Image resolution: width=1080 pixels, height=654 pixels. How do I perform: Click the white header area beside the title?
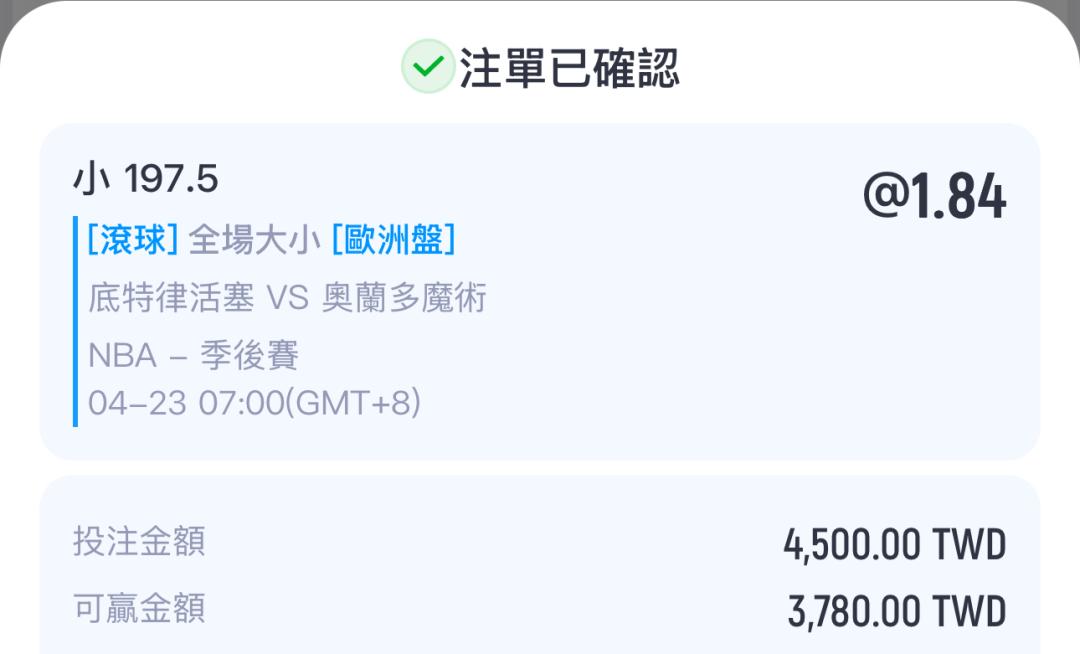tap(850, 68)
